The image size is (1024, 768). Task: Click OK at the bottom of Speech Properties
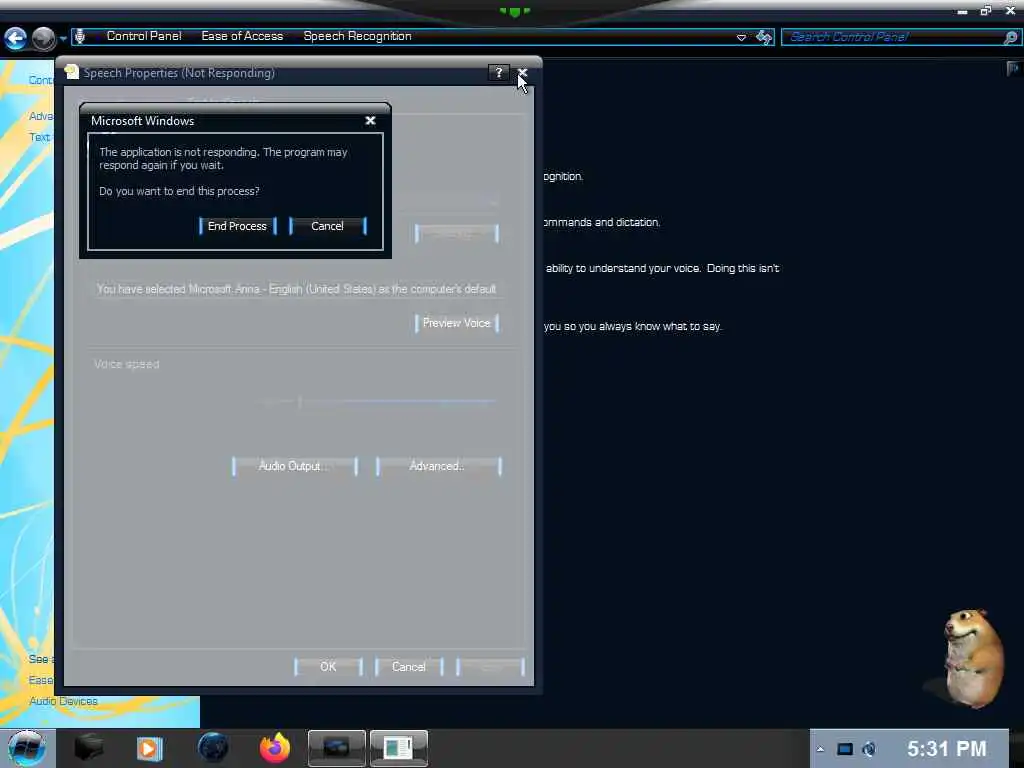tap(328, 667)
